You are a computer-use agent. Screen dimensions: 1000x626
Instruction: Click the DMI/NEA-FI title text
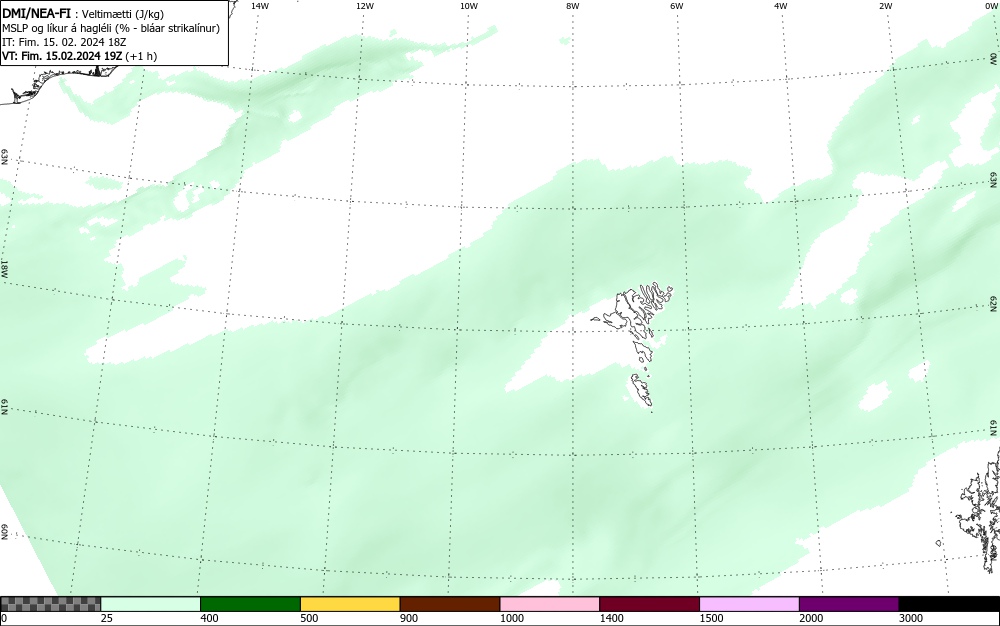(36, 14)
